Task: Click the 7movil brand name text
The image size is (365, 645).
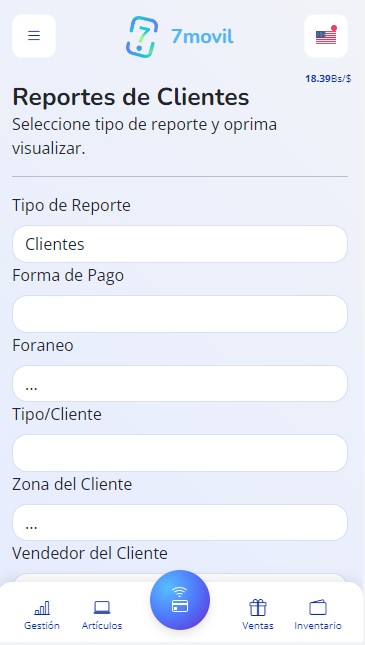Action: point(202,37)
